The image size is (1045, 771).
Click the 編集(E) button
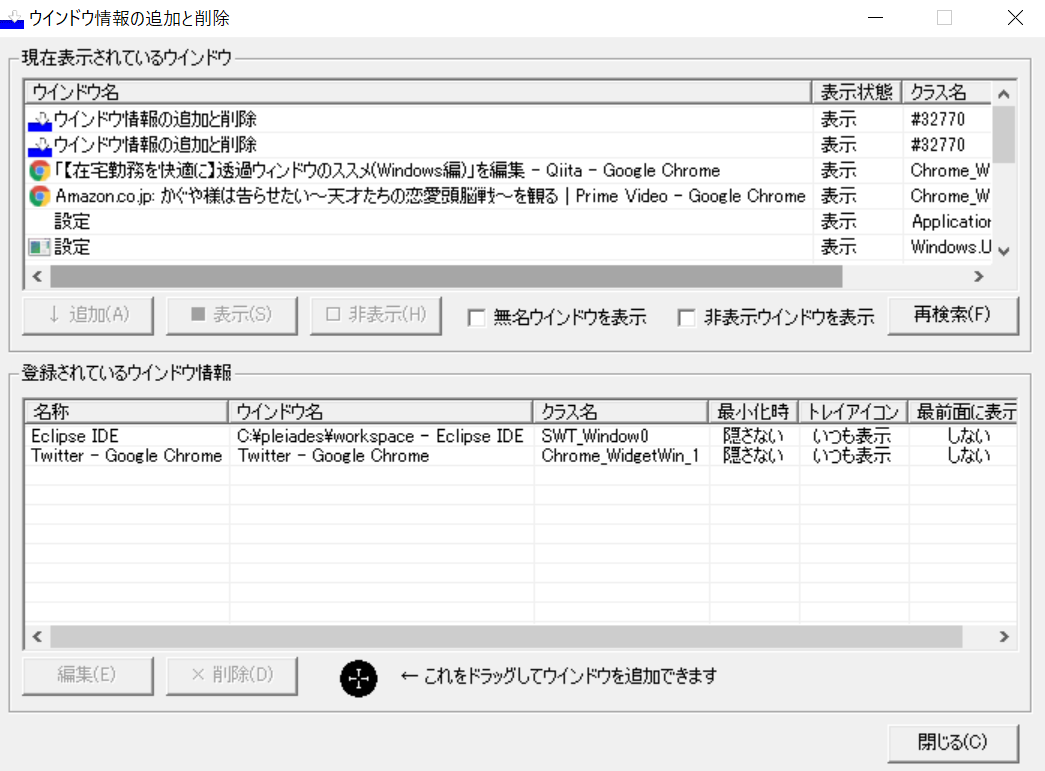[x=88, y=676]
